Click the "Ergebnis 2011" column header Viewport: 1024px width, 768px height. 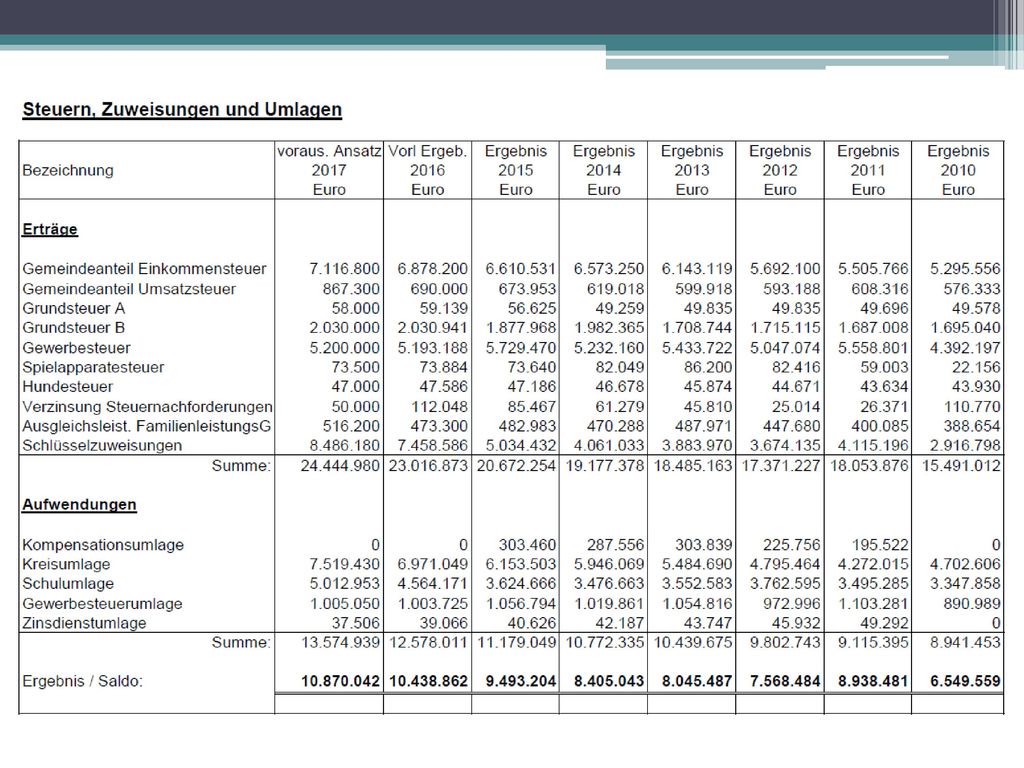868,170
